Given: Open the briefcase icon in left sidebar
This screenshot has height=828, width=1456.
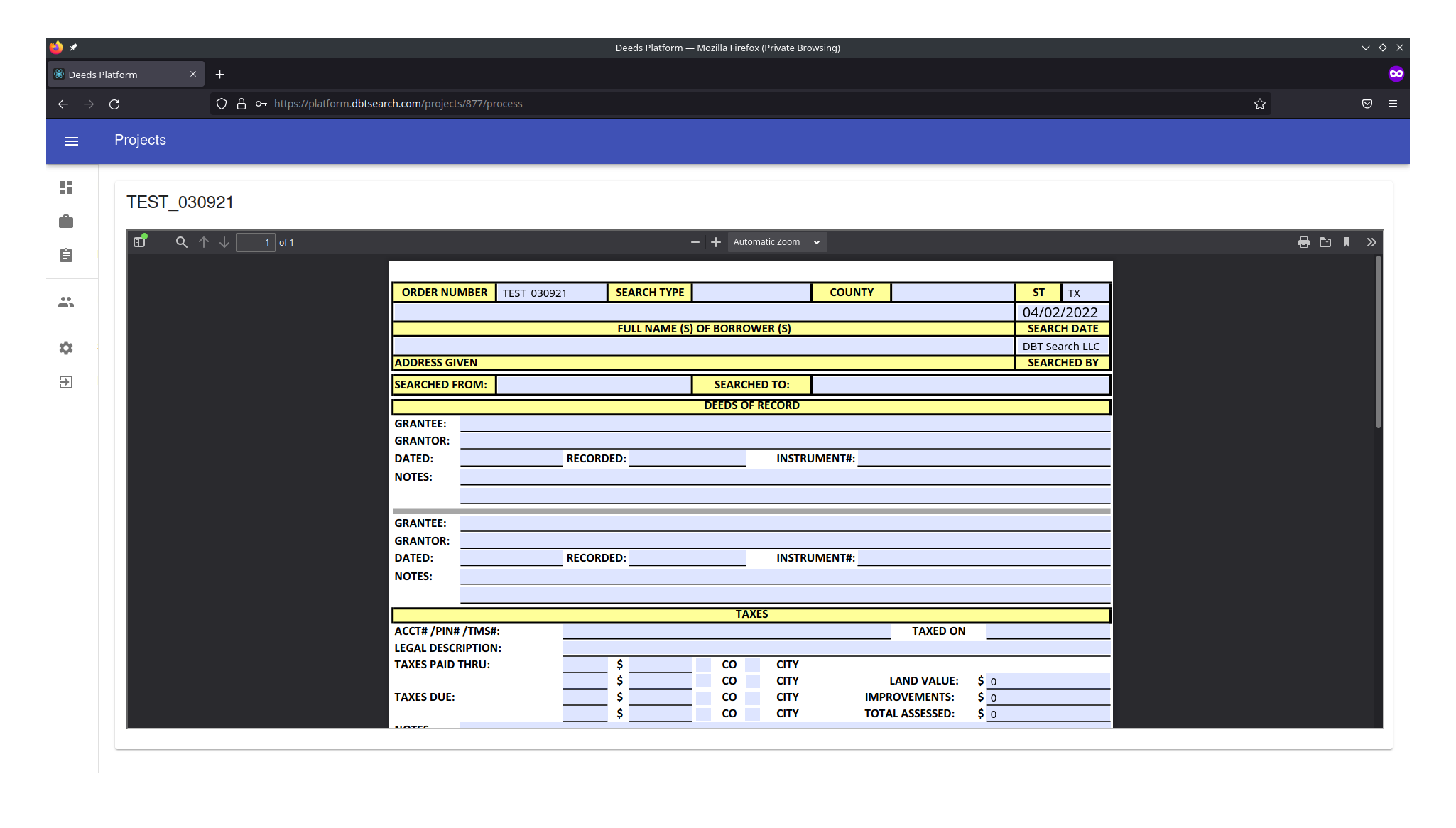Looking at the screenshot, I should click(66, 222).
